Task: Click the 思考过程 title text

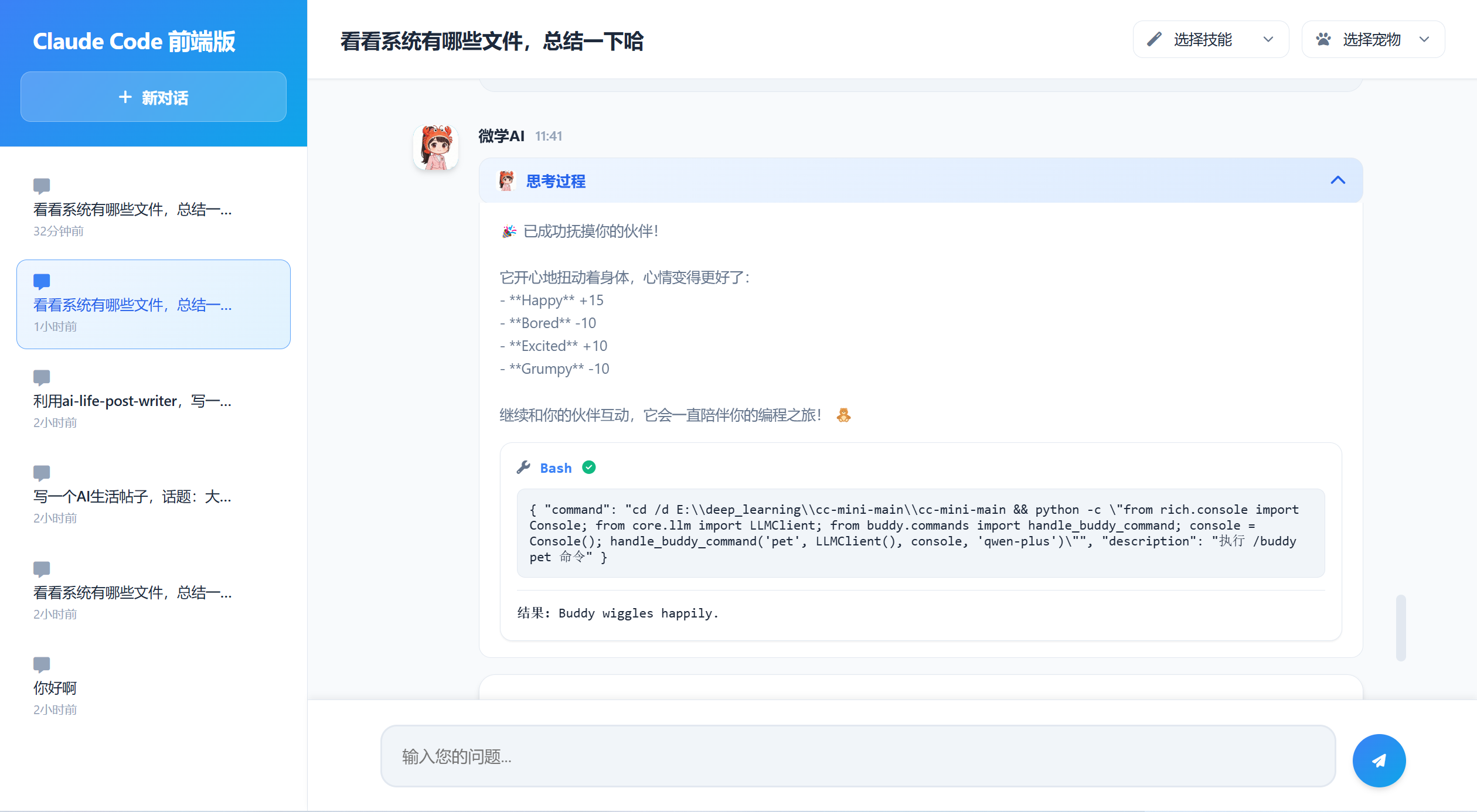Action: tap(556, 182)
